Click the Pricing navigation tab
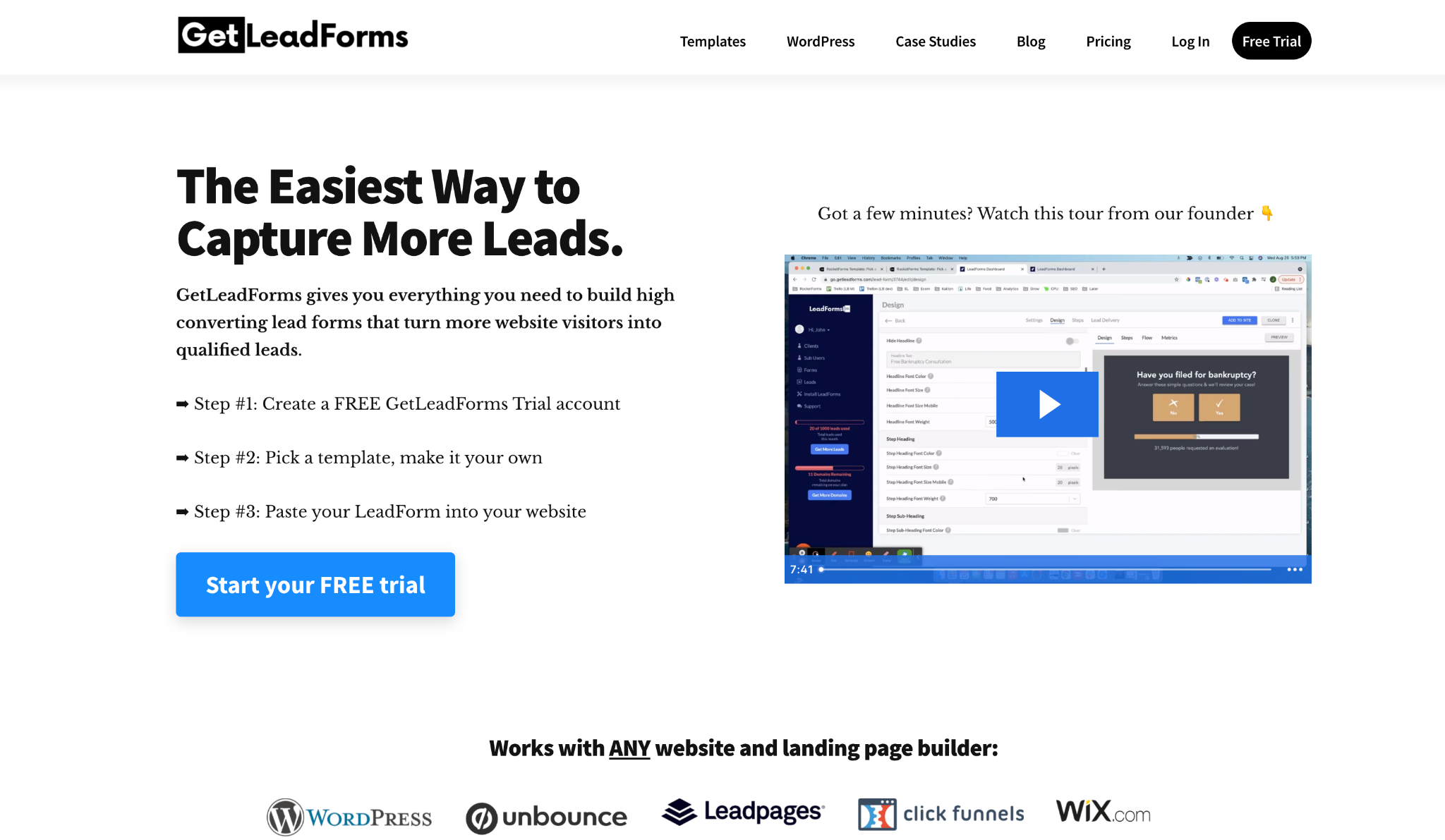This screenshot has height=840, width=1445. coord(1108,41)
